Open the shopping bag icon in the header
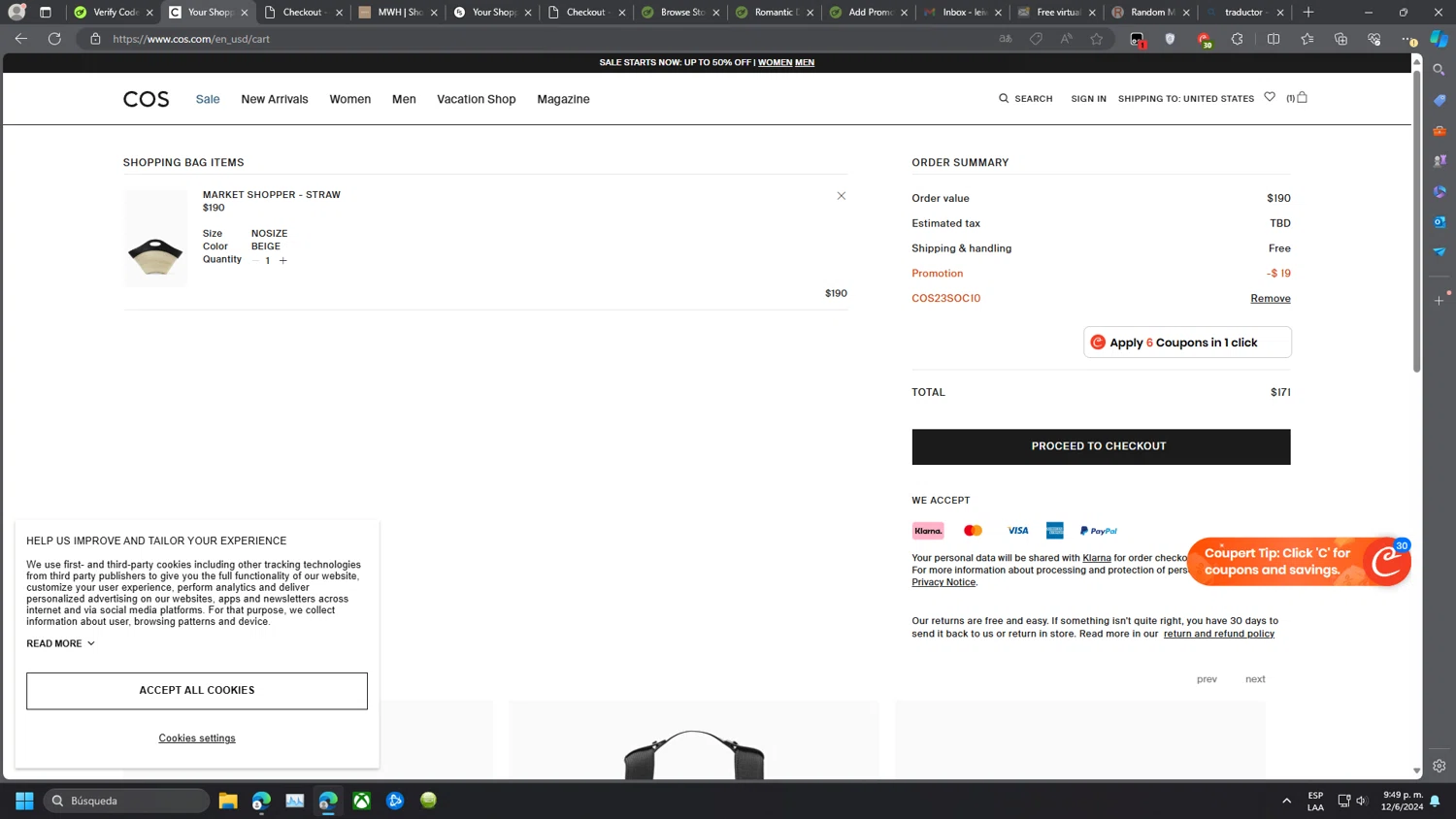Image resolution: width=1456 pixels, height=819 pixels. click(x=1302, y=97)
